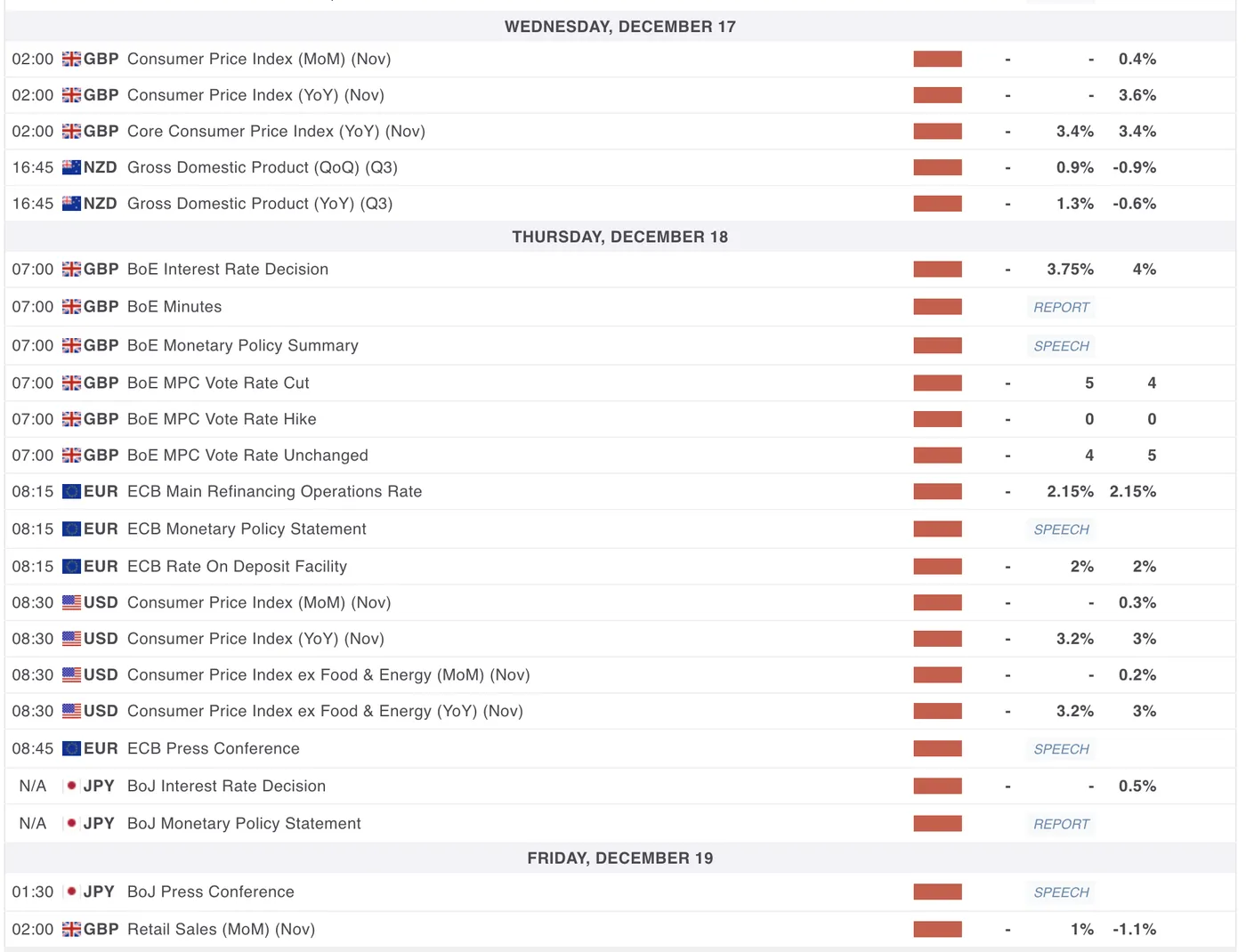Open BoE MPC Vote Rate Unchanged event
This screenshot has width=1246, height=952.
[247, 456]
